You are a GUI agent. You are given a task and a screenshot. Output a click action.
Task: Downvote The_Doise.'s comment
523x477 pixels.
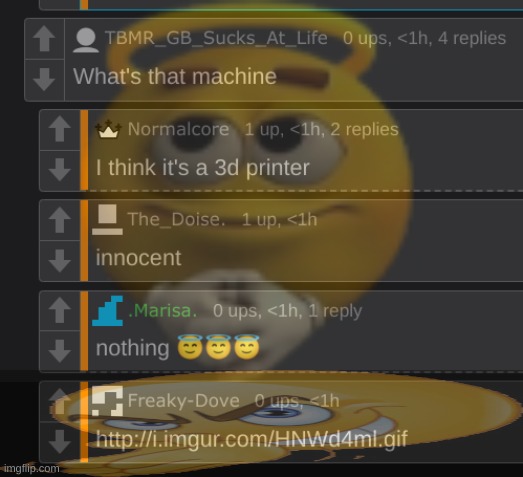click(x=60, y=261)
